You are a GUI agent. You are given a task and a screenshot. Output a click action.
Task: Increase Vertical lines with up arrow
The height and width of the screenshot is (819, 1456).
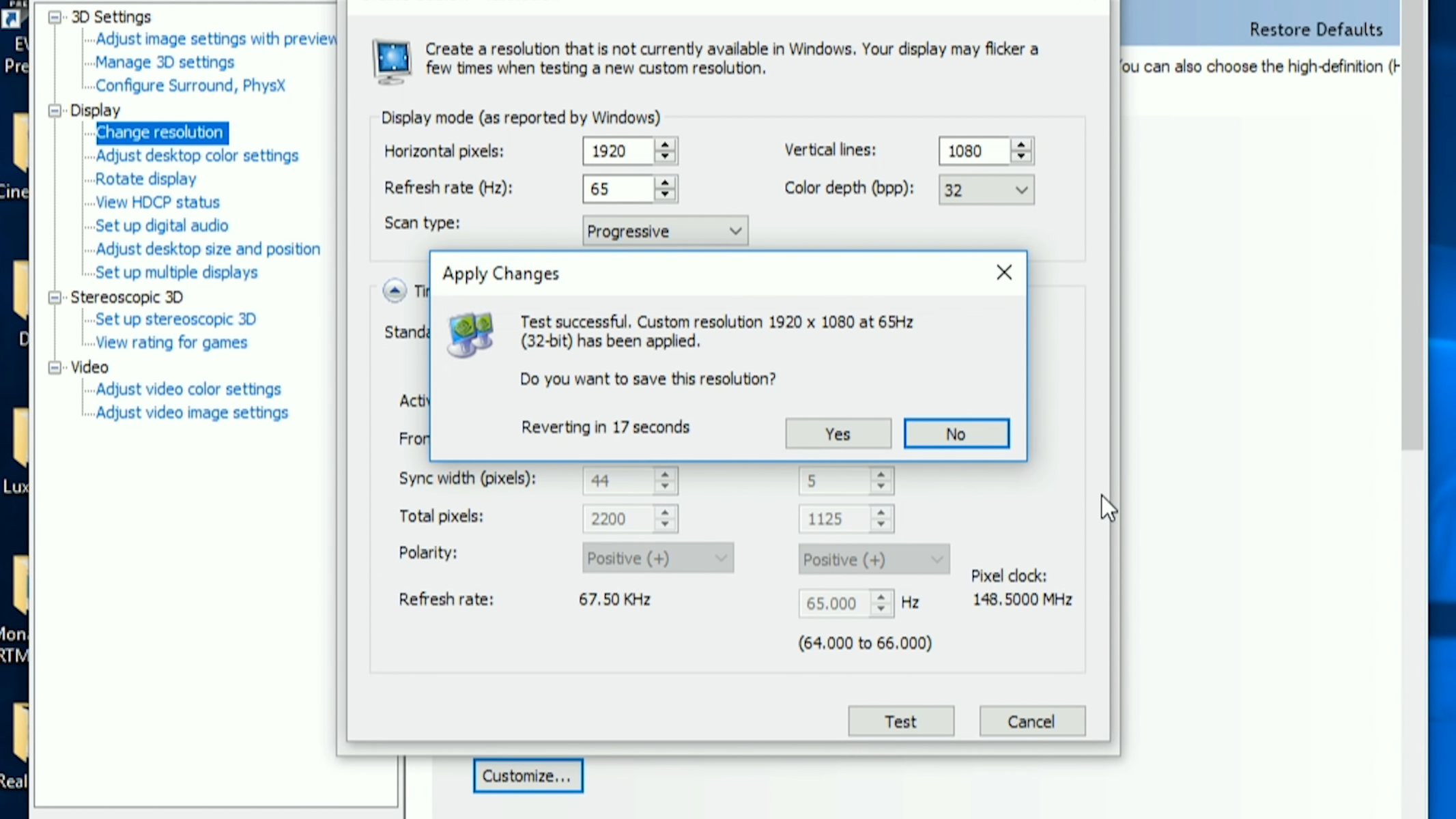[x=1021, y=145]
